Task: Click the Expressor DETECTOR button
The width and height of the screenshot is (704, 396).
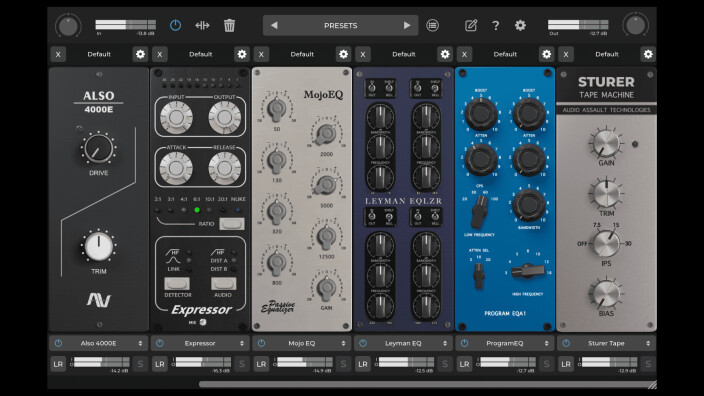Action: coord(177,283)
